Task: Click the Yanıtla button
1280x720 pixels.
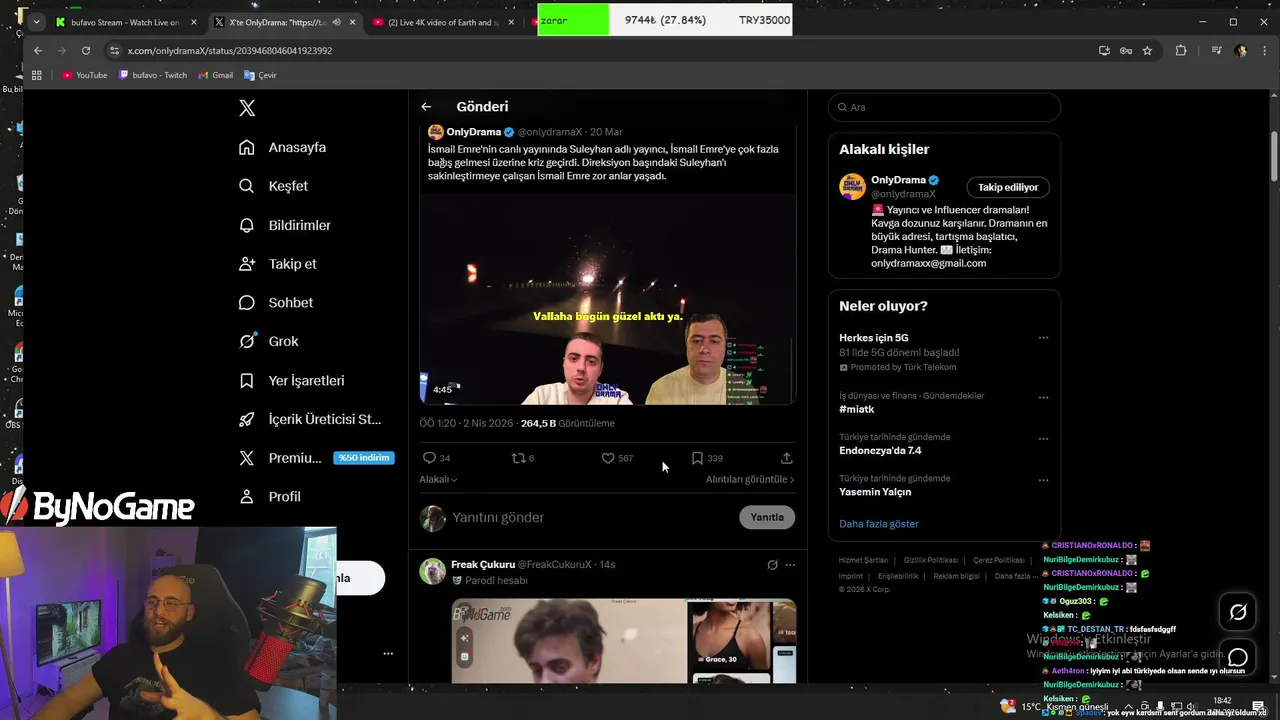Action: (767, 517)
